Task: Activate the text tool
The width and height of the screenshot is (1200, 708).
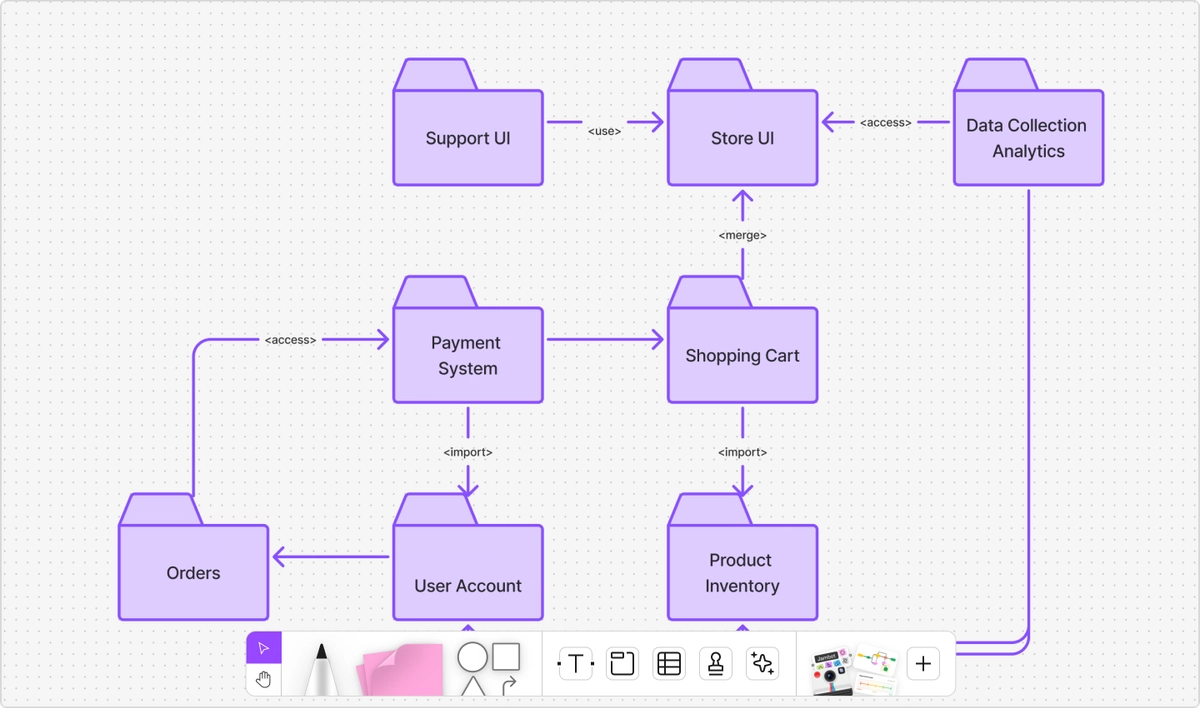Action: tap(575, 662)
